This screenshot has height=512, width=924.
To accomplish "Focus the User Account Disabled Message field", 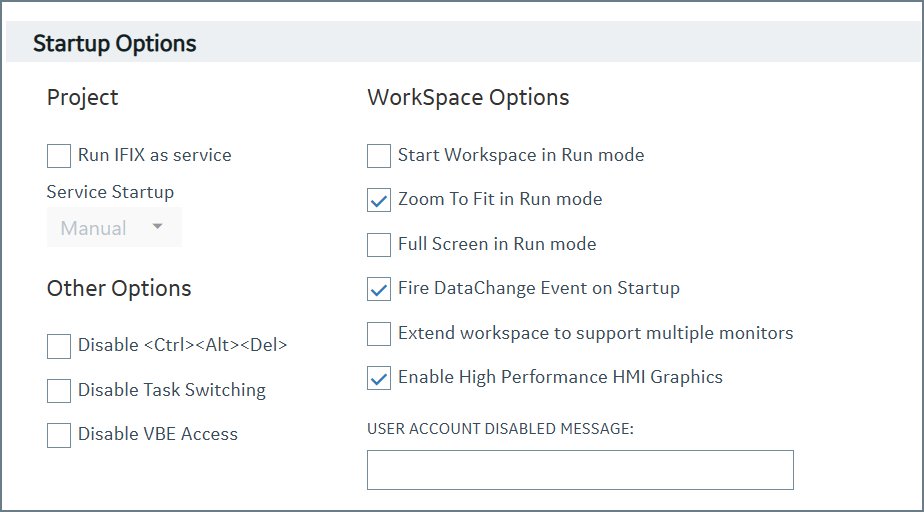I will point(580,470).
